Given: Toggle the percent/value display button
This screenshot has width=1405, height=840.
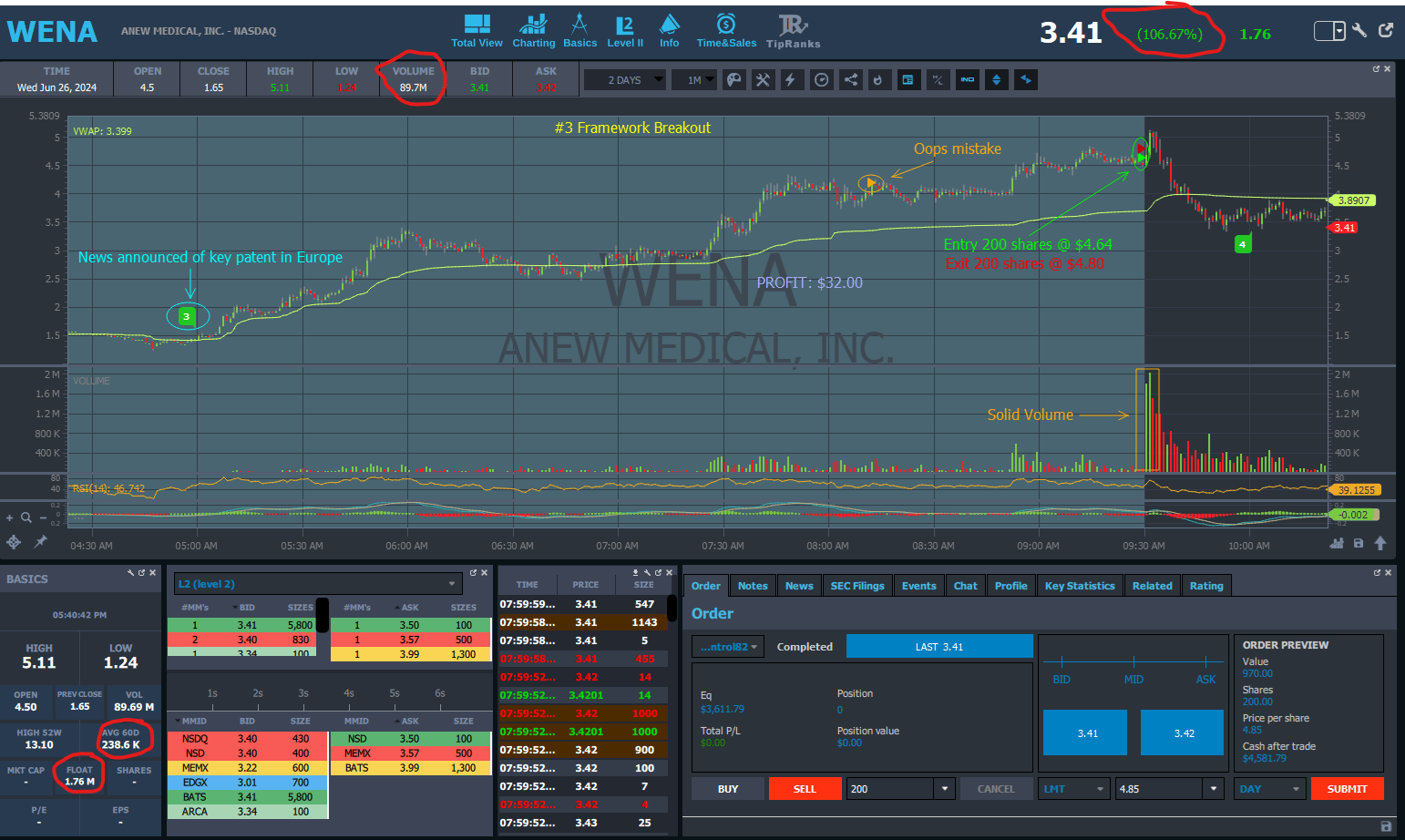Looking at the screenshot, I should click(x=938, y=80).
